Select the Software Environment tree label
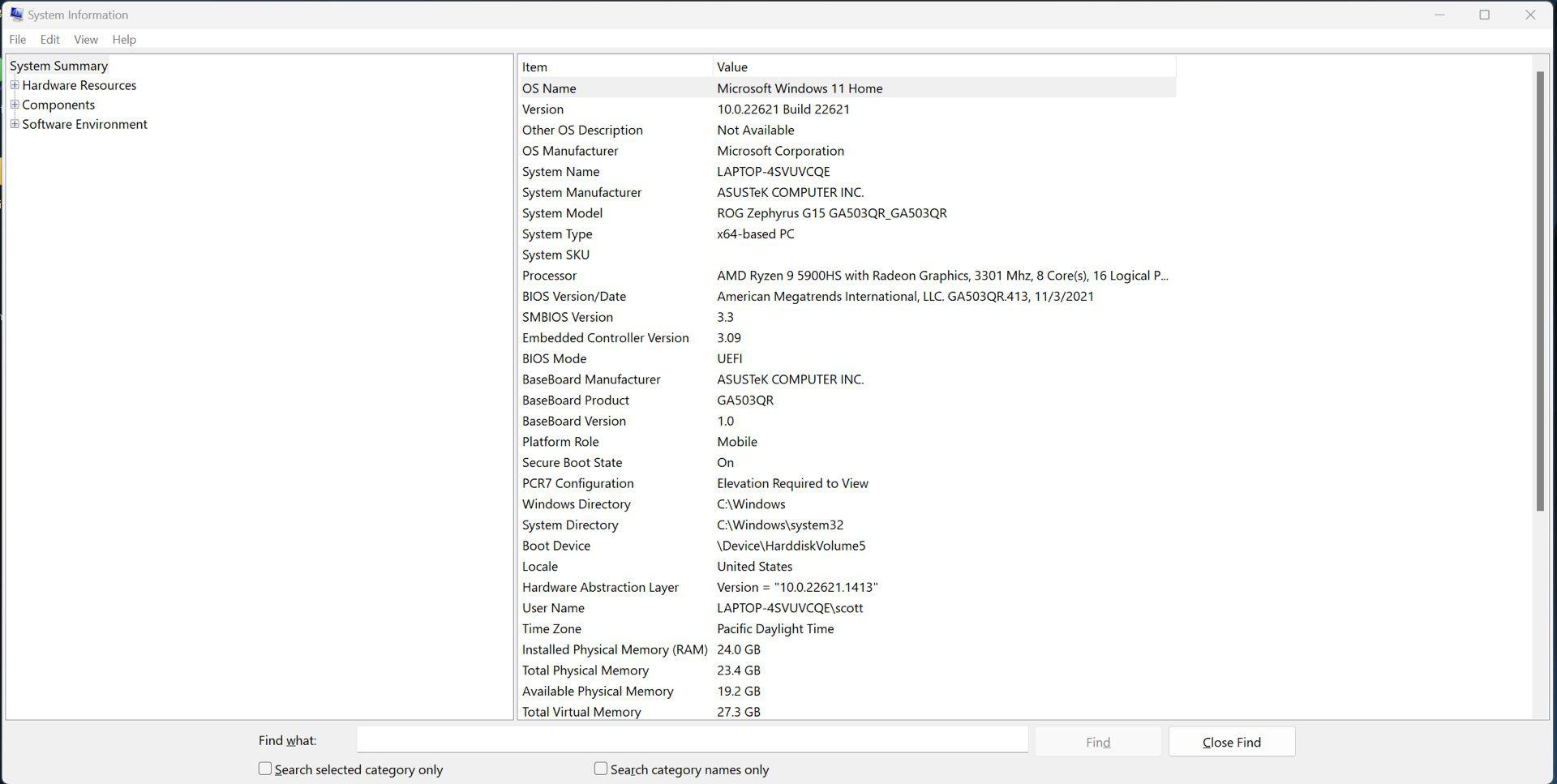This screenshot has width=1557, height=784. (85, 124)
